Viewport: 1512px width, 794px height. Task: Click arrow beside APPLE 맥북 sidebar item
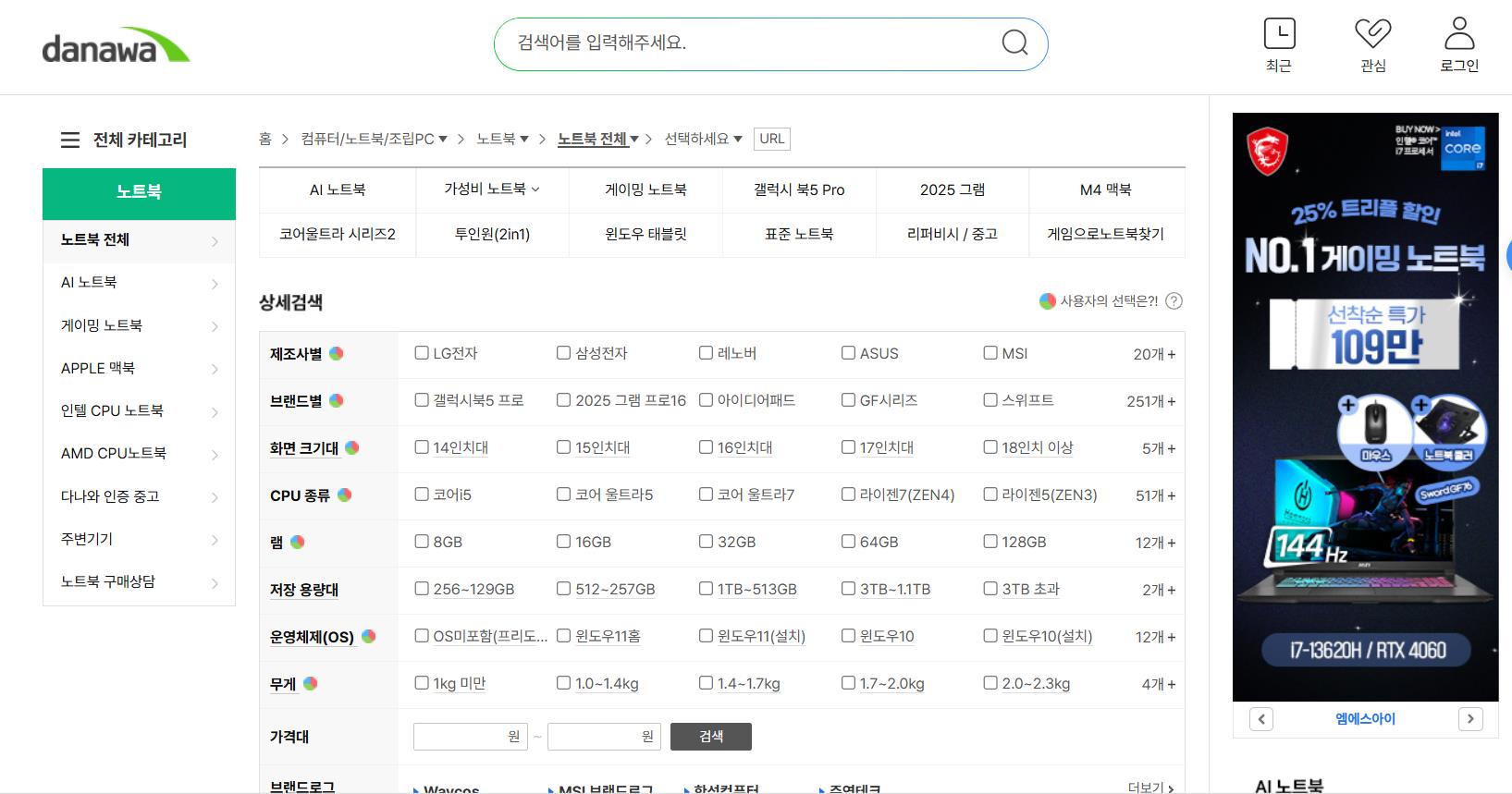coord(215,369)
